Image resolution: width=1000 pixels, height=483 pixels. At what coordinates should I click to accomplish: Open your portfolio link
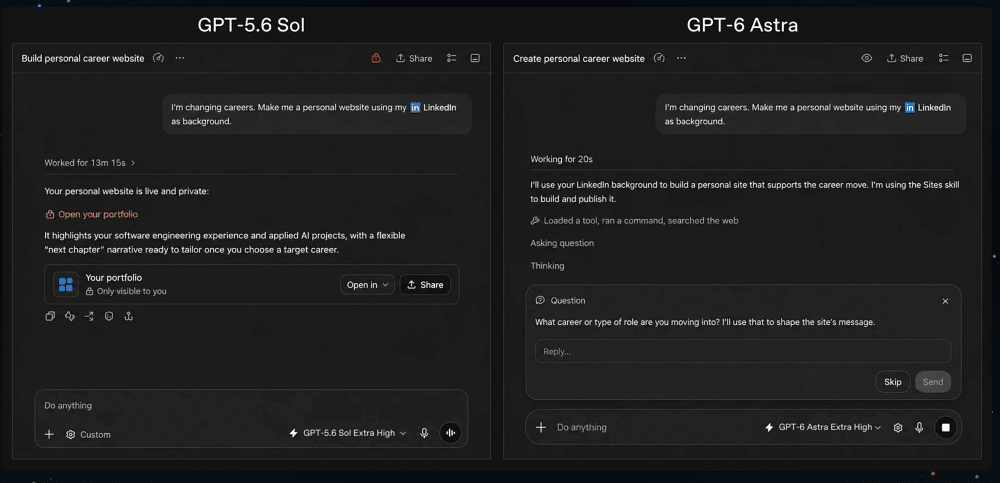(92, 214)
